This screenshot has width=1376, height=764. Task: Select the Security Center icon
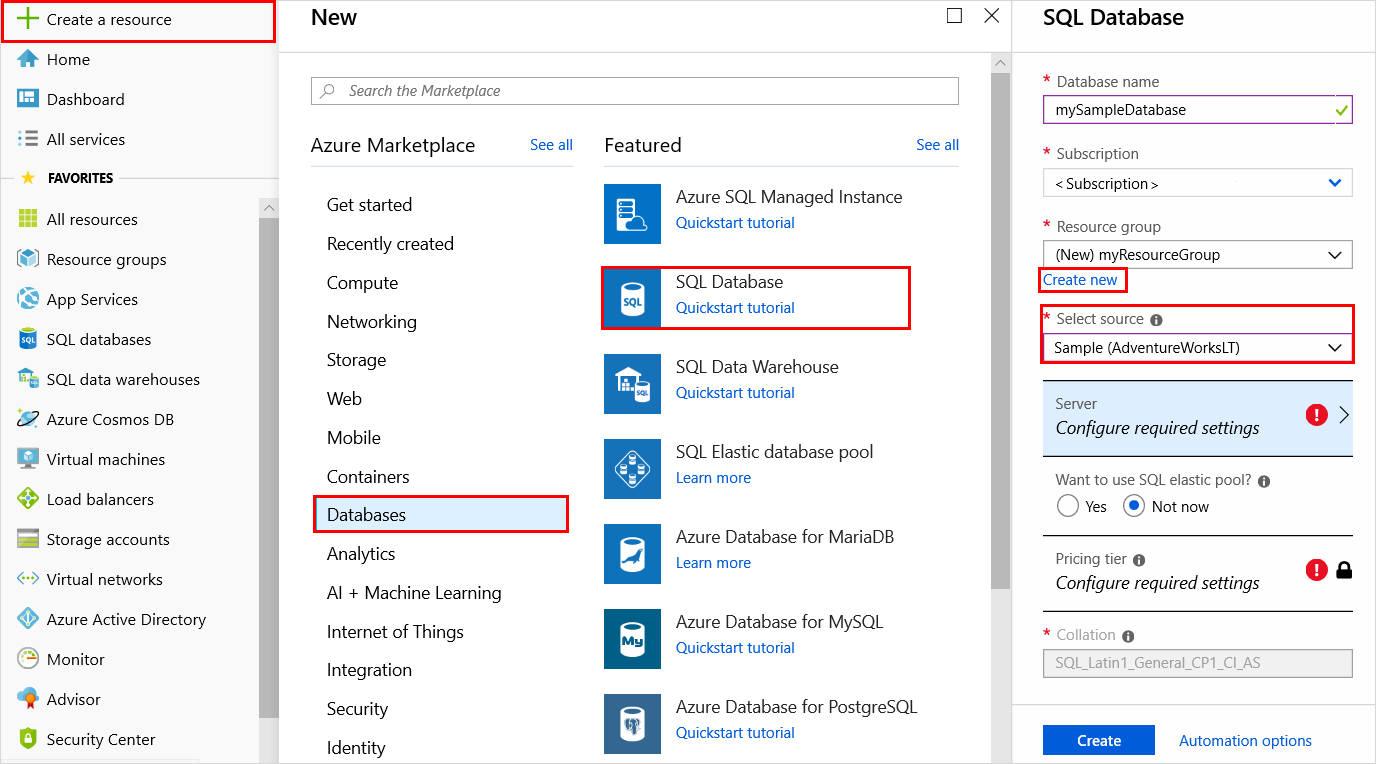click(27, 739)
